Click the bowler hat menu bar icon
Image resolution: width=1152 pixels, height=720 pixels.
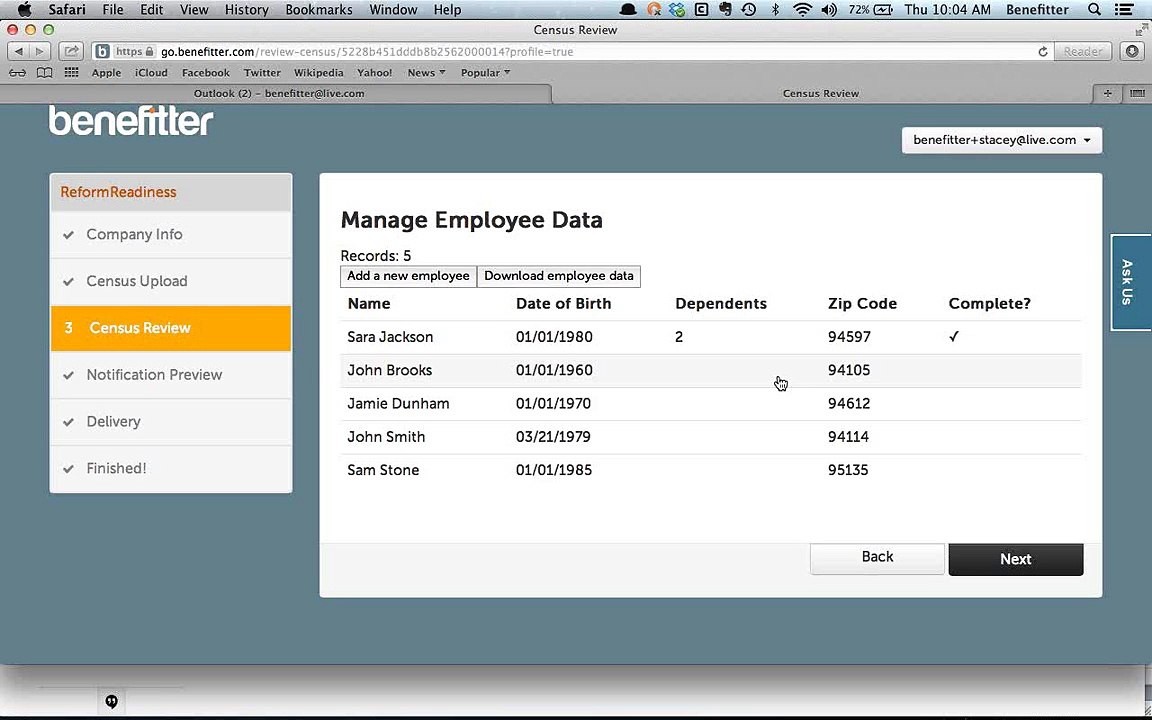click(x=628, y=10)
